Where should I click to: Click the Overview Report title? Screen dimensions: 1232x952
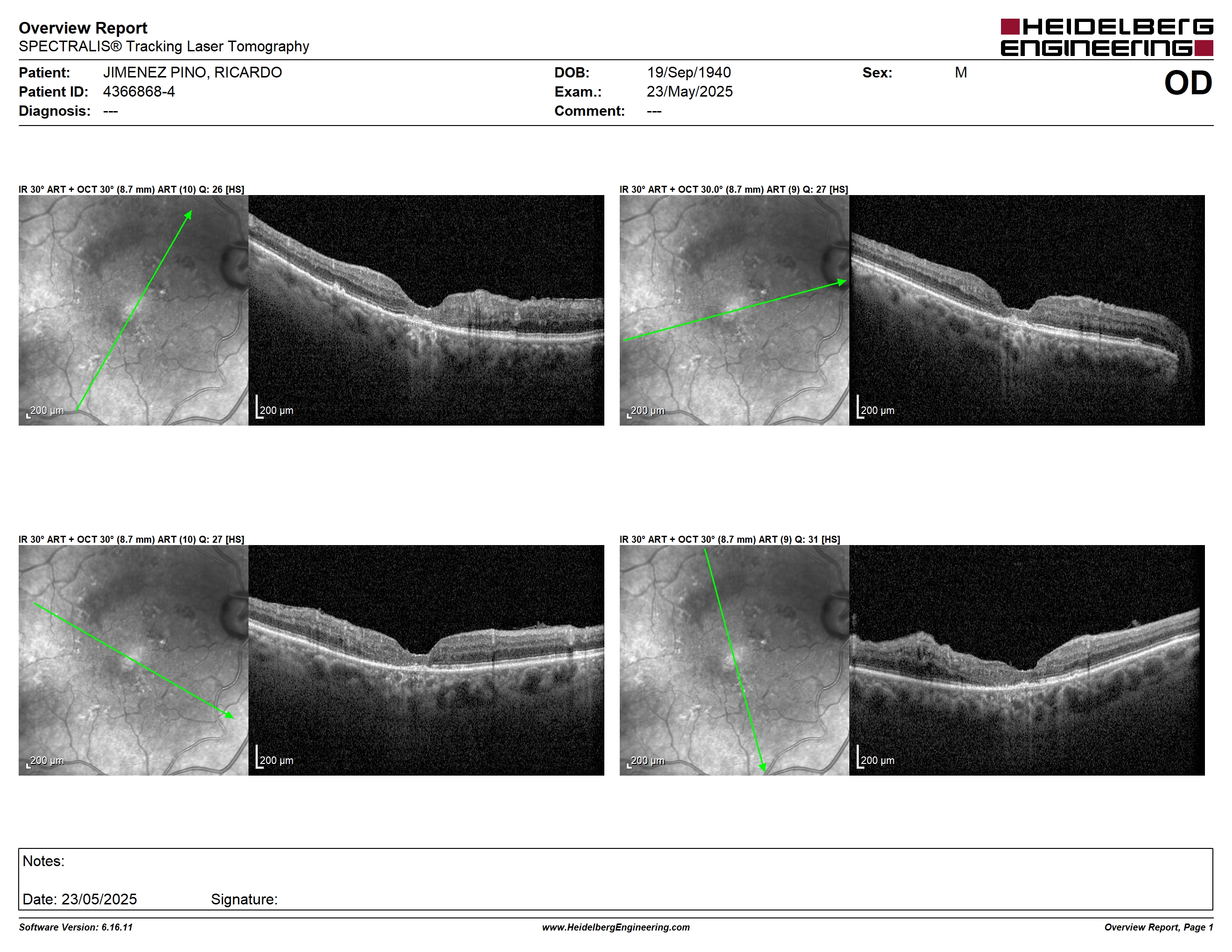pos(83,28)
